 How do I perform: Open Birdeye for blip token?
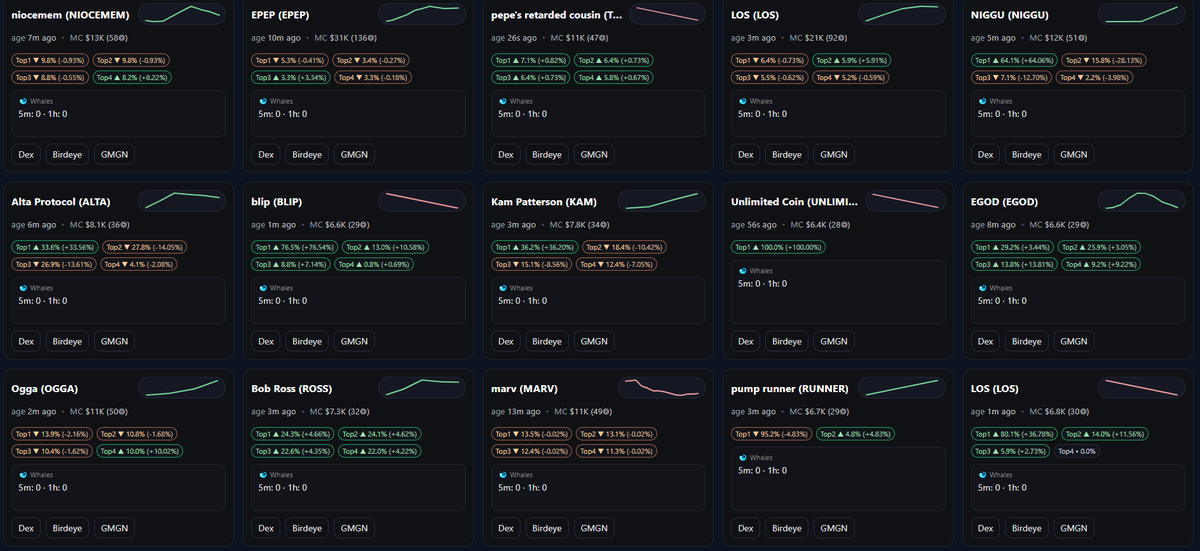307,342
